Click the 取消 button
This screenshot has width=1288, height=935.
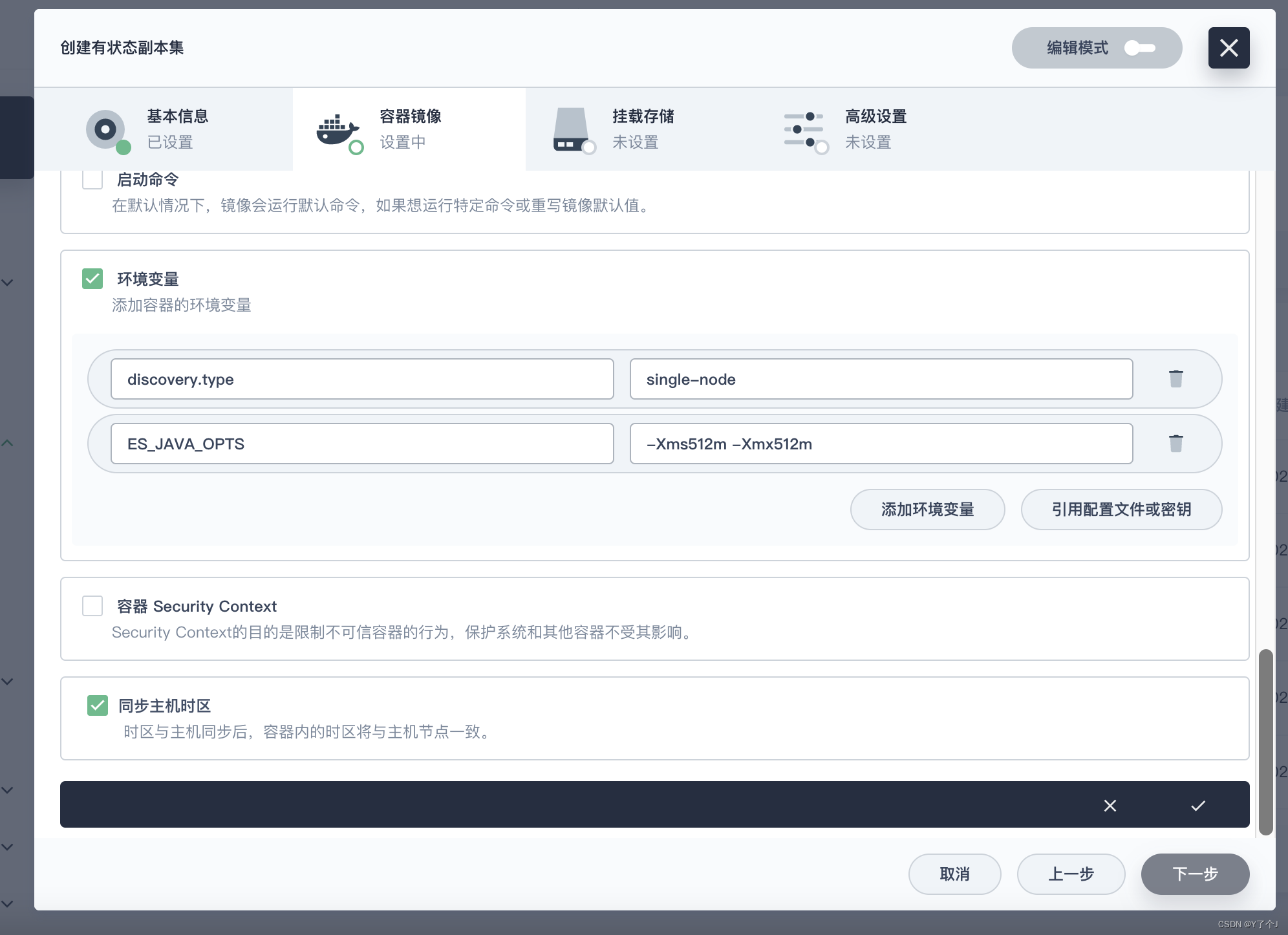tap(954, 874)
